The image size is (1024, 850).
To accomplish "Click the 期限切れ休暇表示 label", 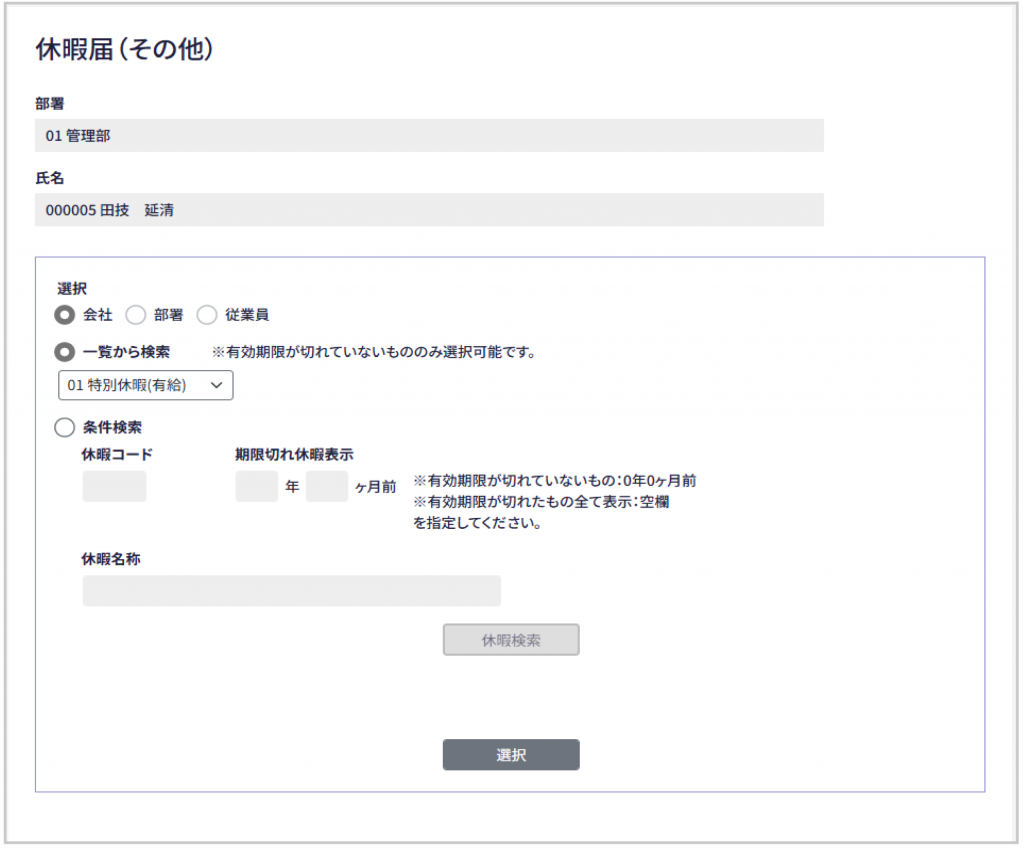I will [x=294, y=454].
